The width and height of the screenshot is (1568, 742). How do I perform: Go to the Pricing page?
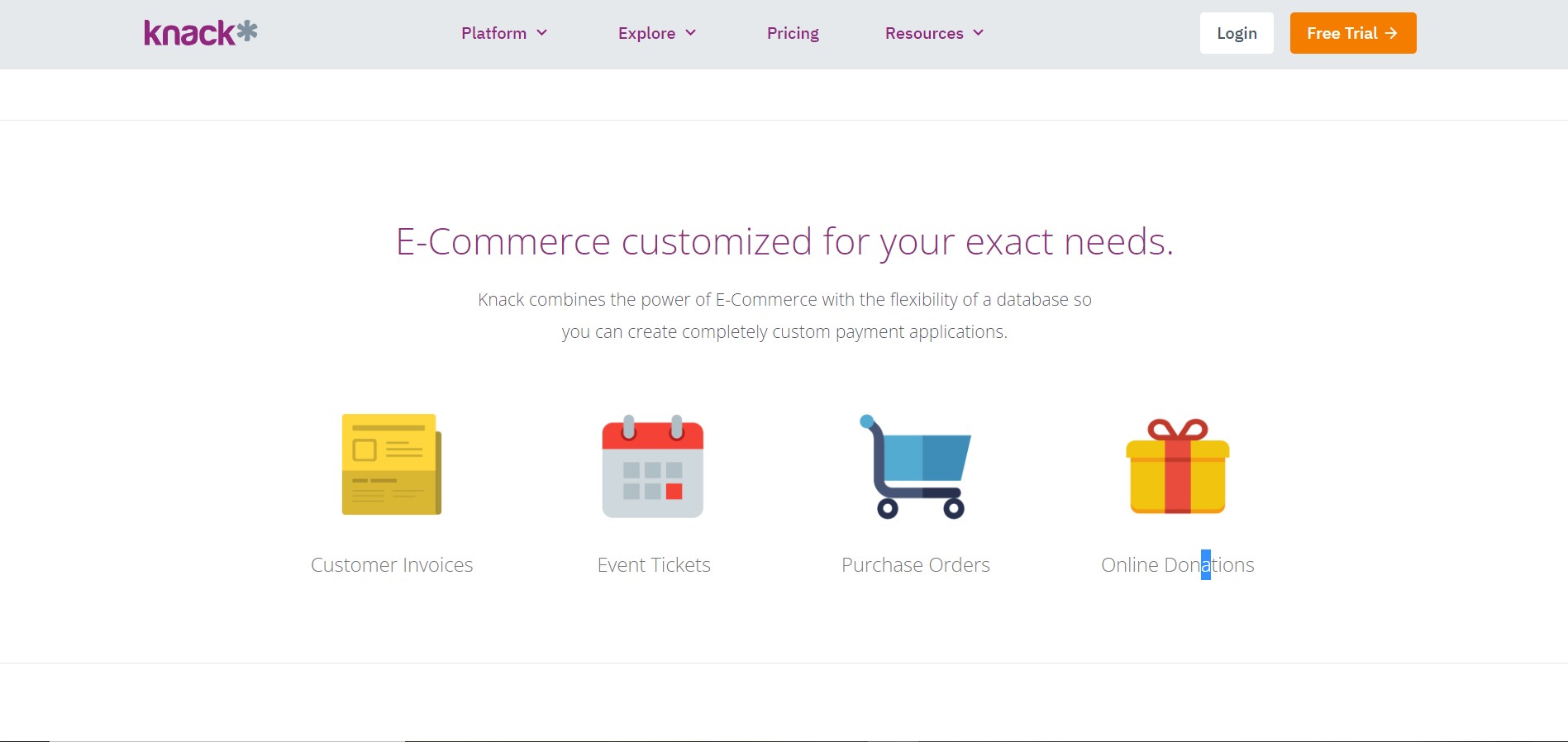[793, 33]
